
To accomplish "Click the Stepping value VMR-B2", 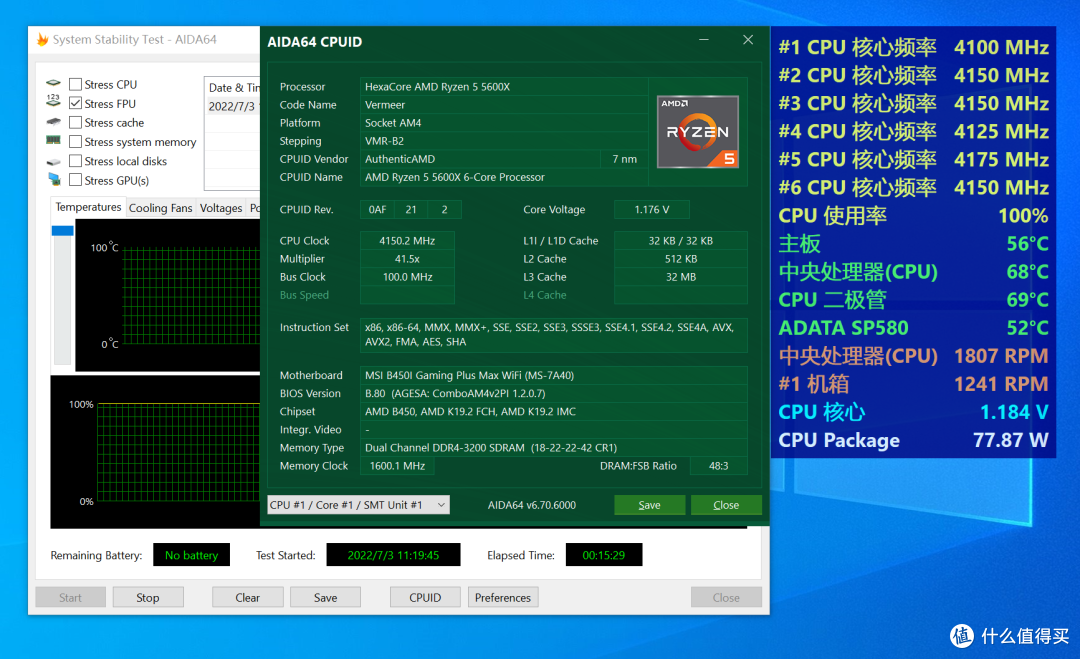I will click(503, 140).
